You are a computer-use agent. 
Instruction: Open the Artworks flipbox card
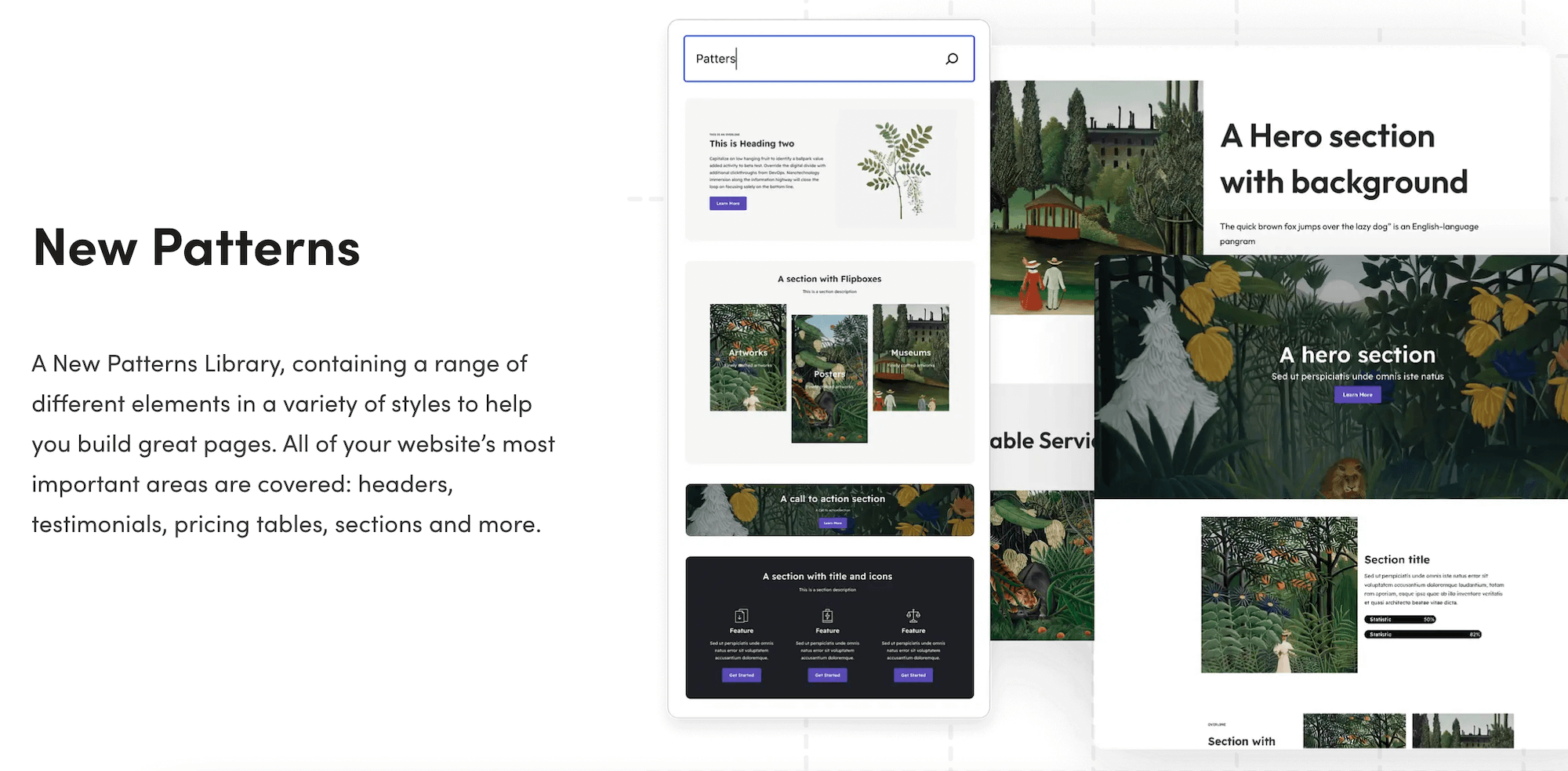(x=747, y=359)
